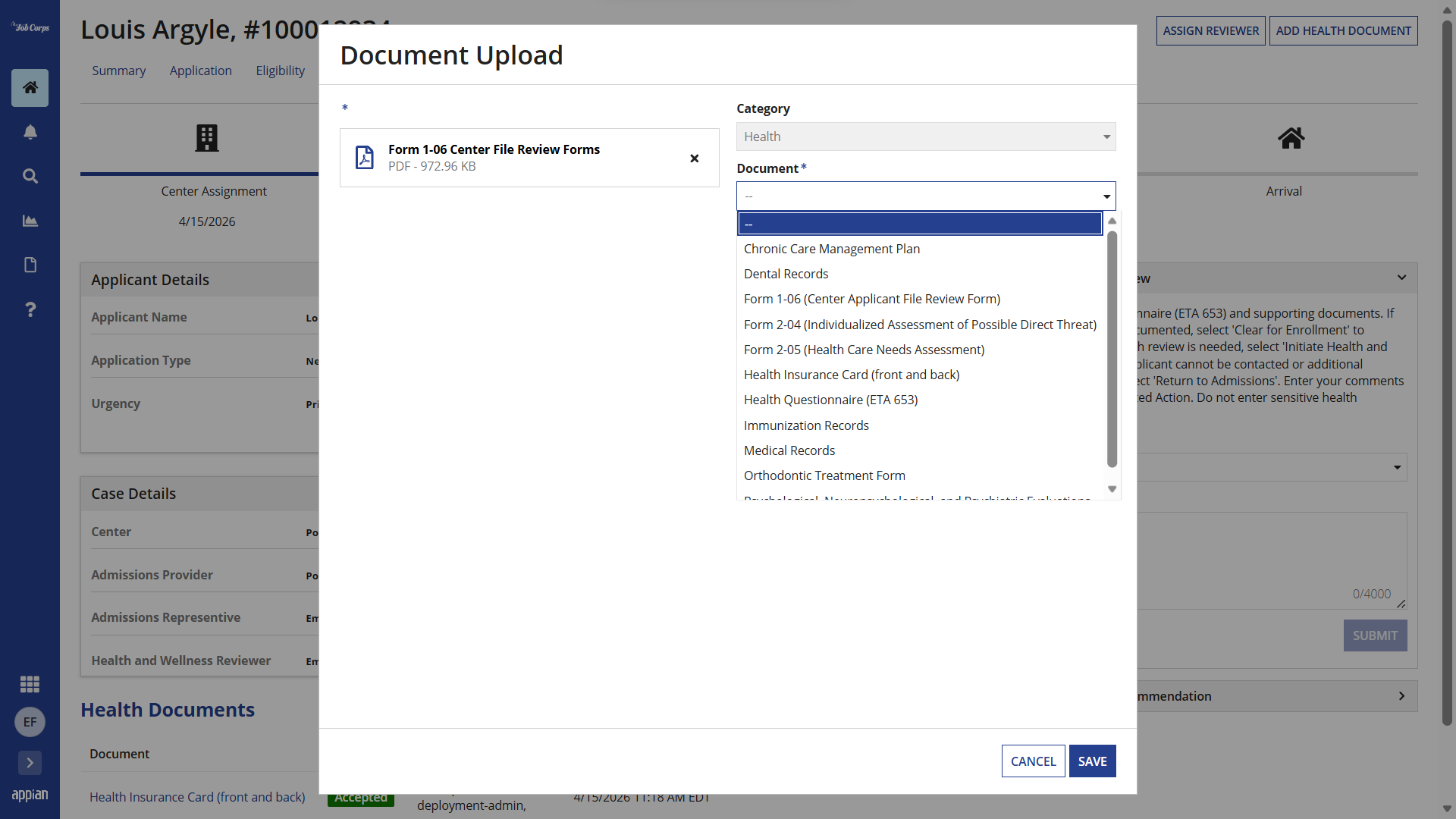Click the Document column header
Image resolution: width=1456 pixels, height=819 pixels.
click(x=119, y=754)
